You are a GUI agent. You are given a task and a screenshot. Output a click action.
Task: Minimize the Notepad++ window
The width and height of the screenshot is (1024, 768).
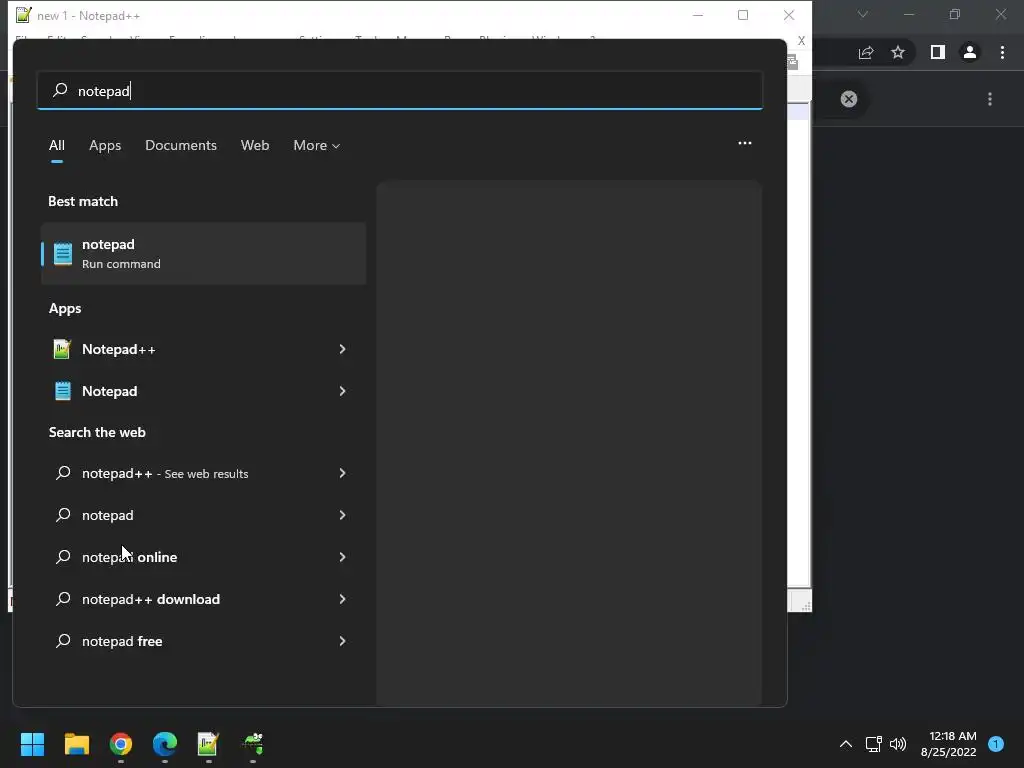coord(698,15)
